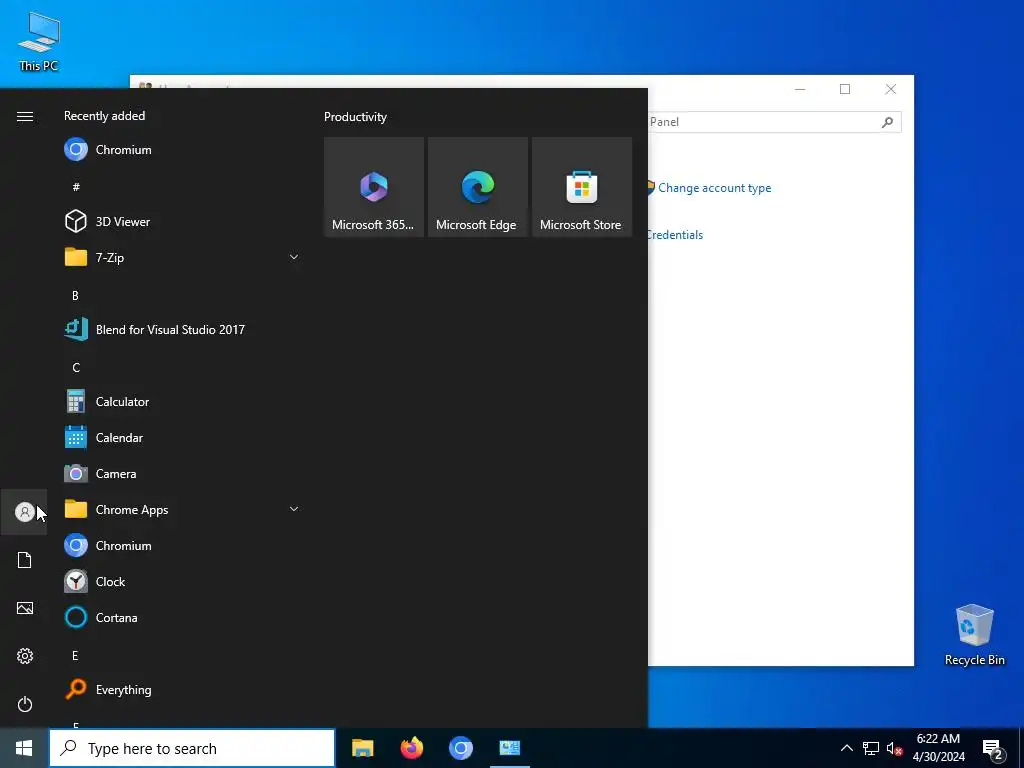Open Chromium under section C
The height and width of the screenshot is (768, 1024).
click(182, 545)
